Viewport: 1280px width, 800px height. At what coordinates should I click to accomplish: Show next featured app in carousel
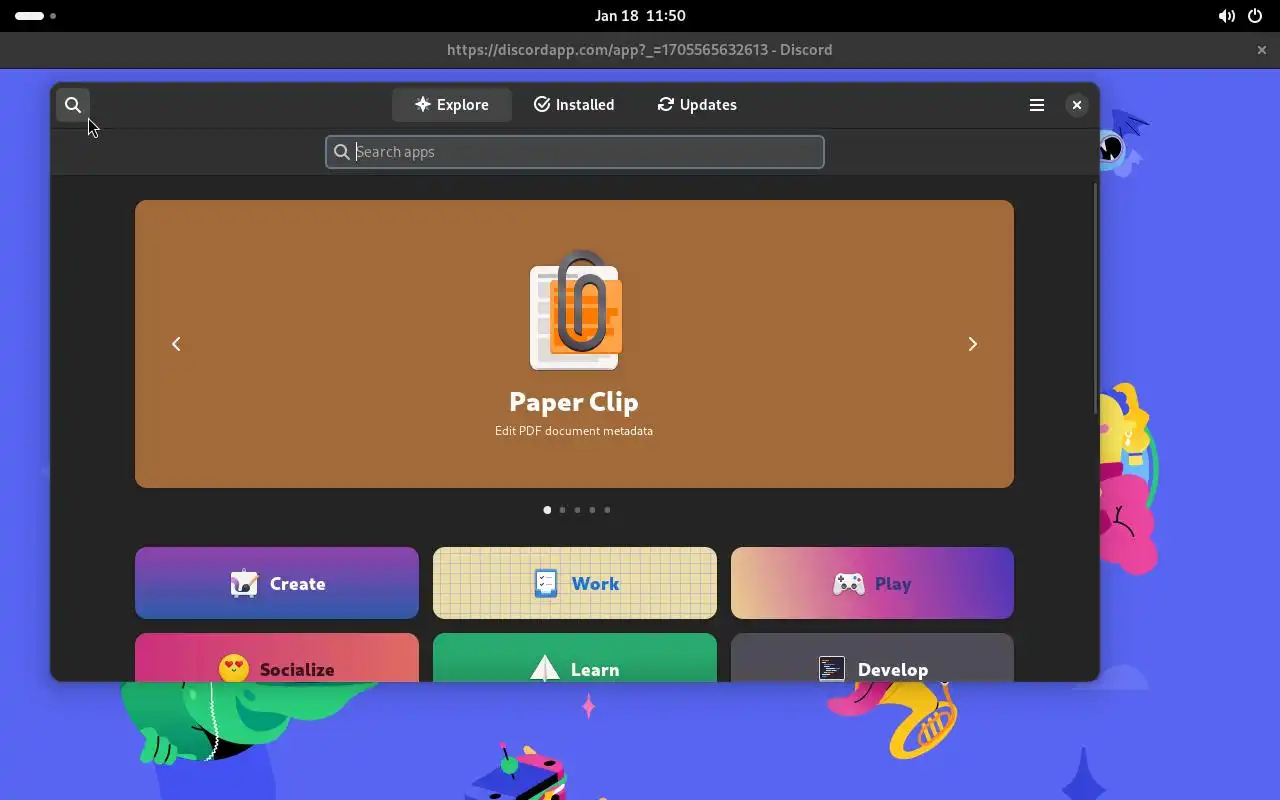pos(972,344)
